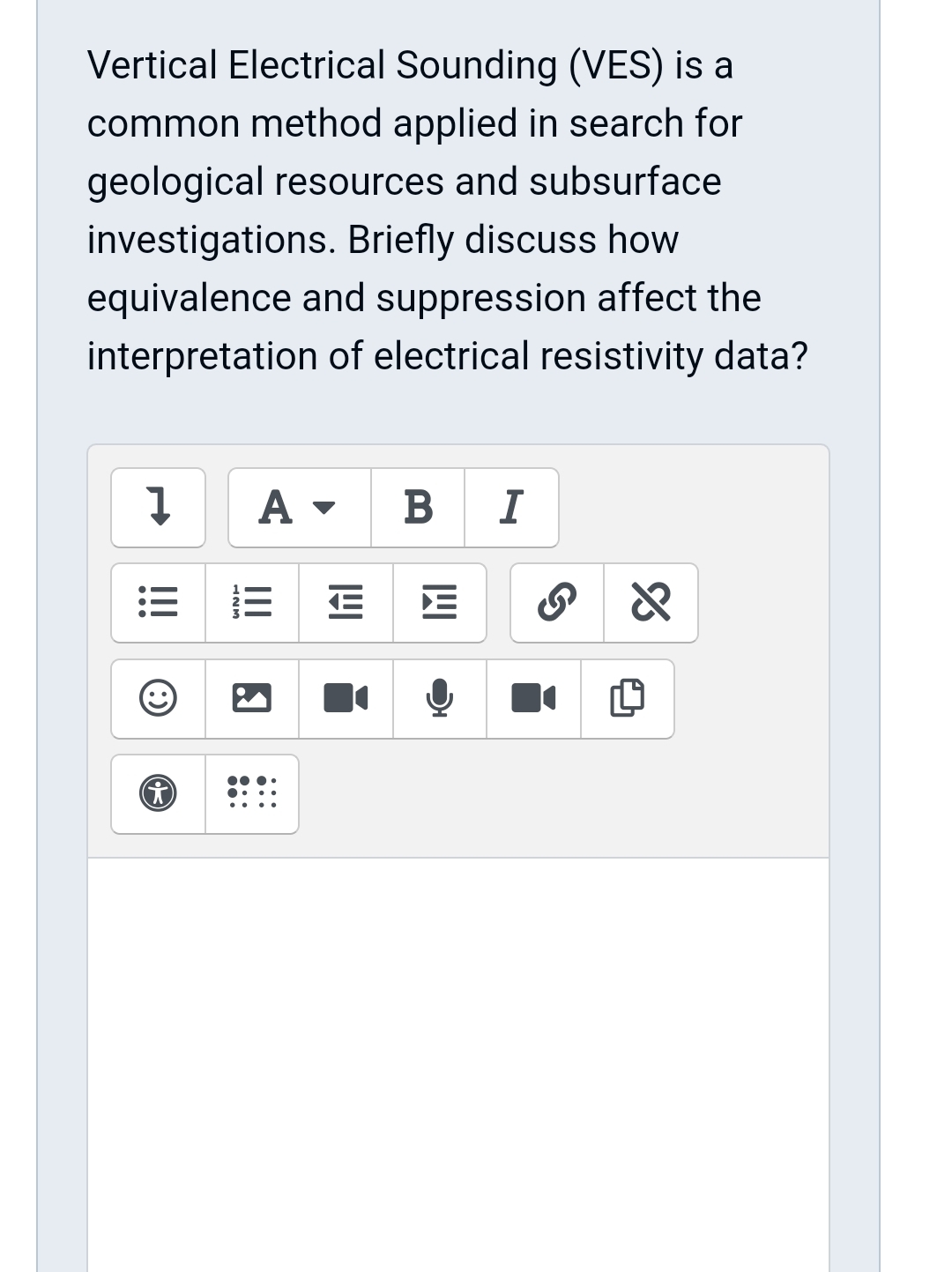This screenshot has width=952, height=1272.
Task: Collapse the editor toolbar with the arrow button
Action: pos(159,508)
